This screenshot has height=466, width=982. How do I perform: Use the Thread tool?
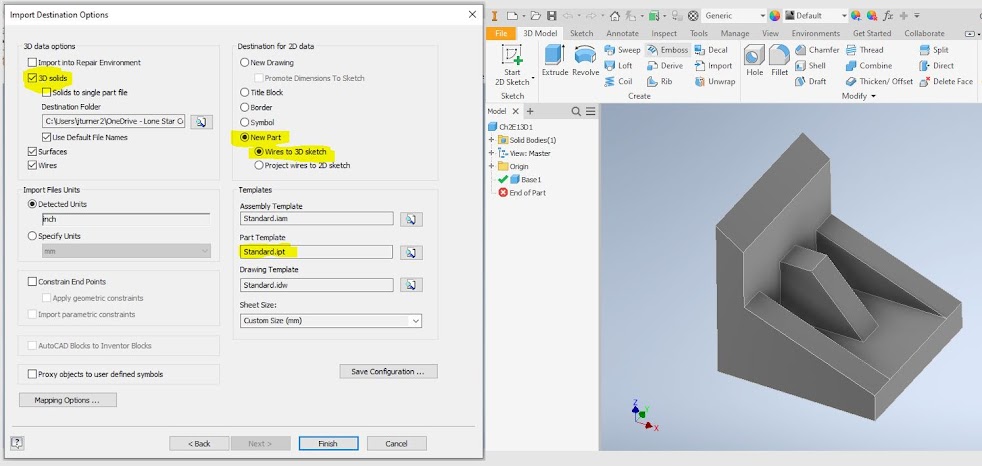click(864, 50)
